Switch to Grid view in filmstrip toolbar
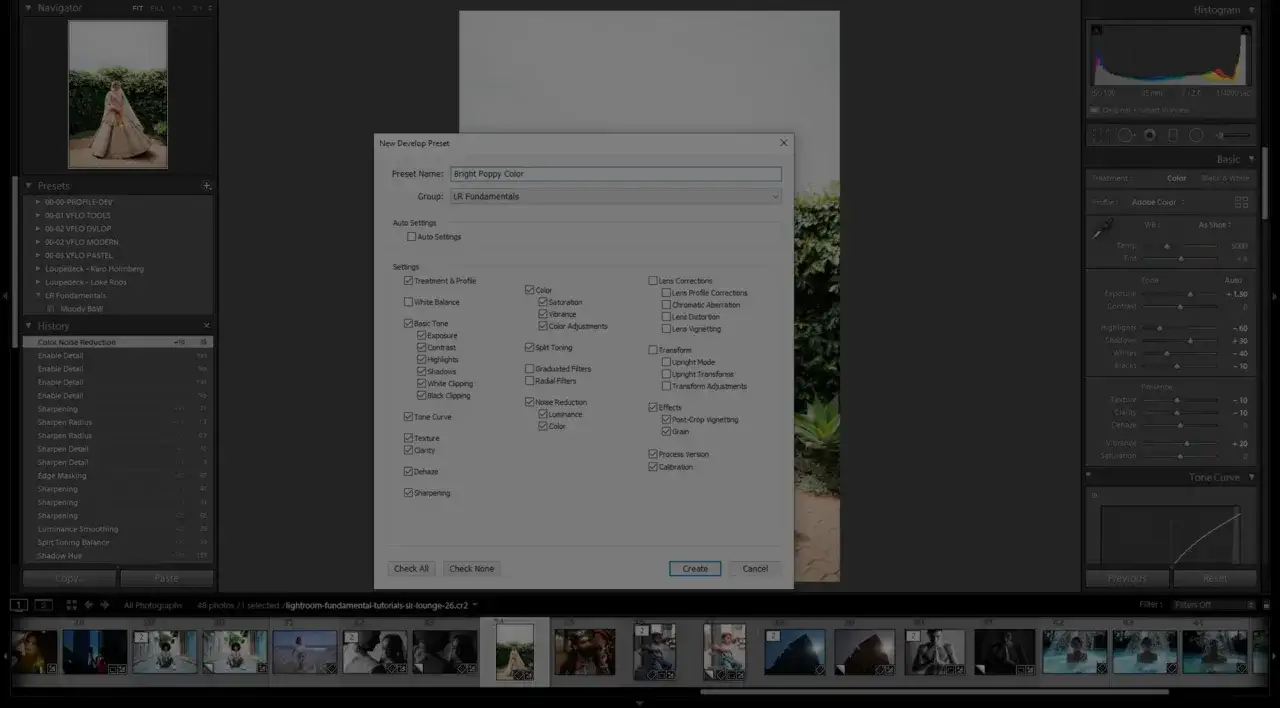This screenshot has height=708, width=1280. point(71,605)
